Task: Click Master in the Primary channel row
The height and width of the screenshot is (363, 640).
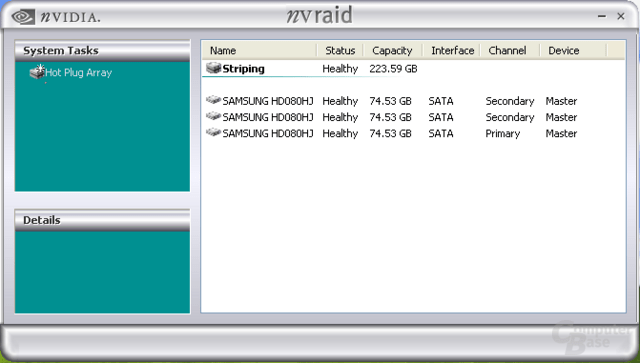Action: [561, 134]
